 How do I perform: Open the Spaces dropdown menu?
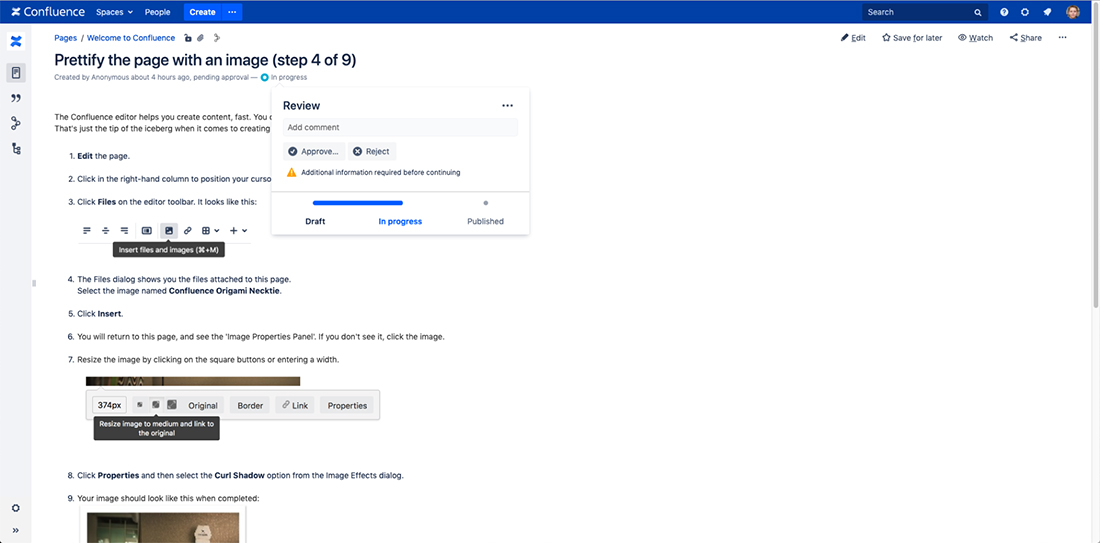(114, 12)
